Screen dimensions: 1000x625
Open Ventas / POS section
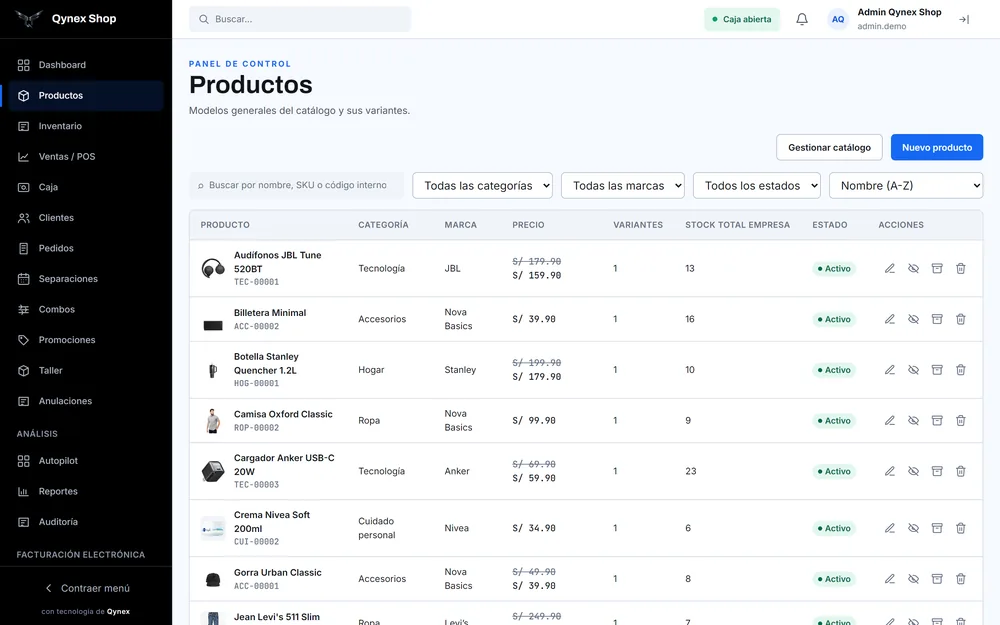(x=86, y=157)
